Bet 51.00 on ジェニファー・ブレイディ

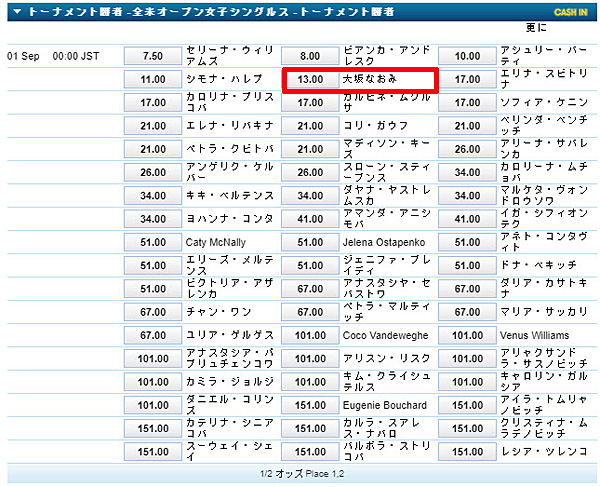(x=310, y=265)
